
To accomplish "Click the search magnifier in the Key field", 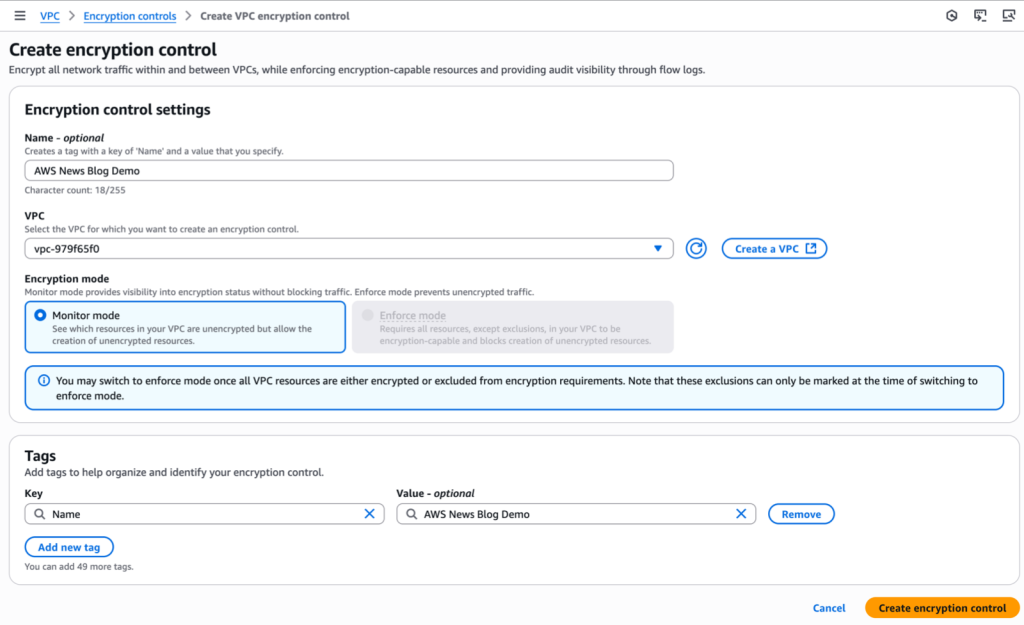I will tap(38, 513).
